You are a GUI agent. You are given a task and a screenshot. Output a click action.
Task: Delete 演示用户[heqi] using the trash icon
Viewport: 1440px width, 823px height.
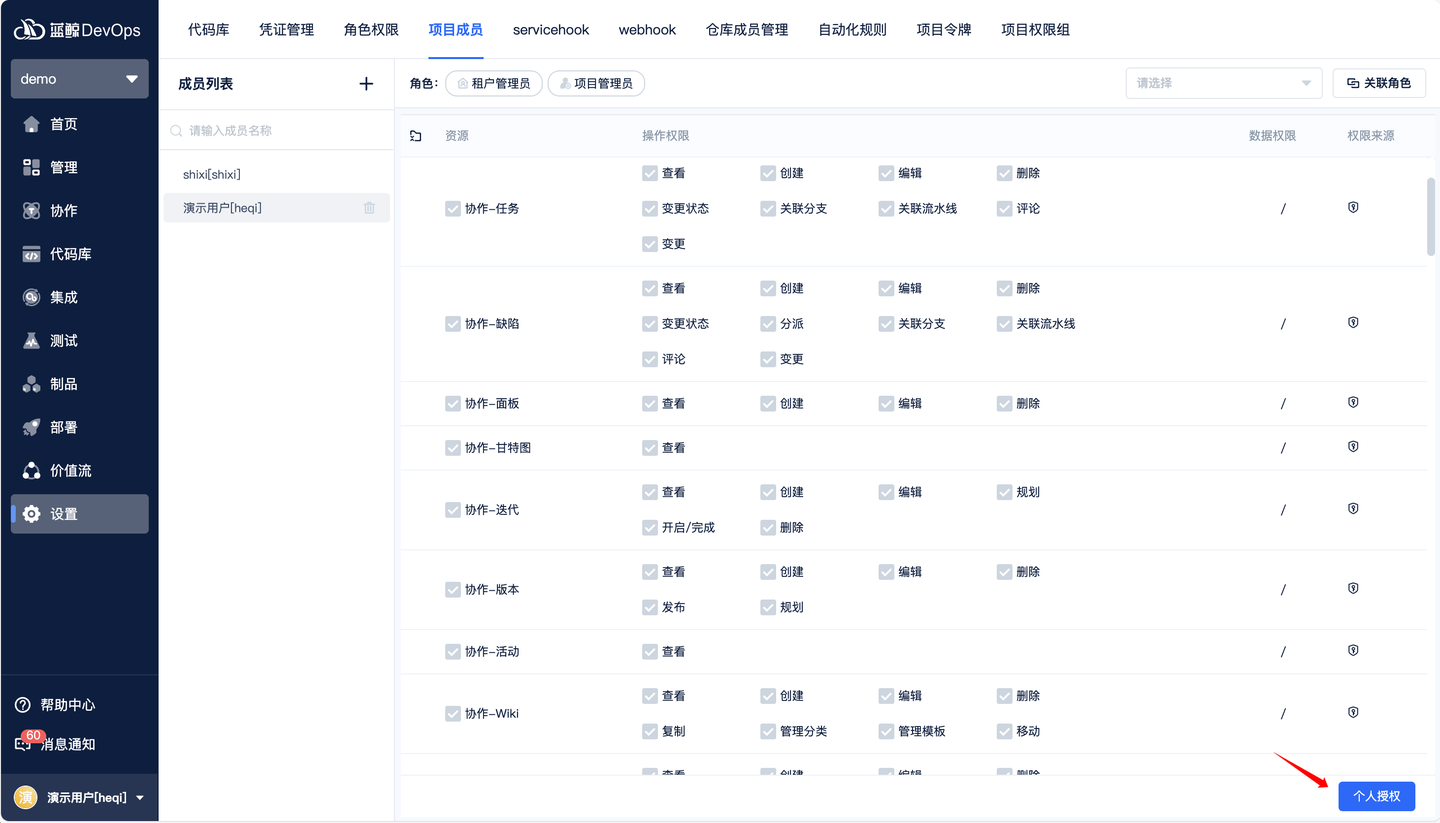[x=370, y=207]
